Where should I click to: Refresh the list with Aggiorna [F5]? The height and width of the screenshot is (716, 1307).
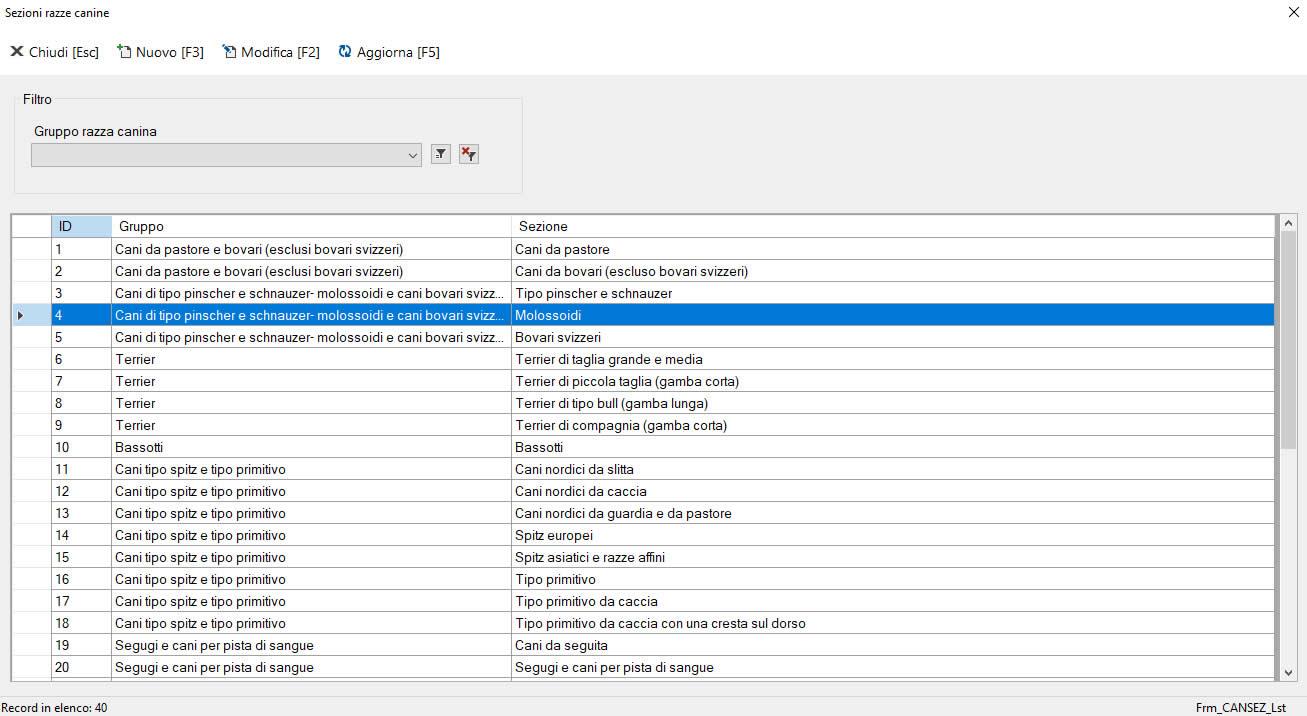tap(389, 52)
